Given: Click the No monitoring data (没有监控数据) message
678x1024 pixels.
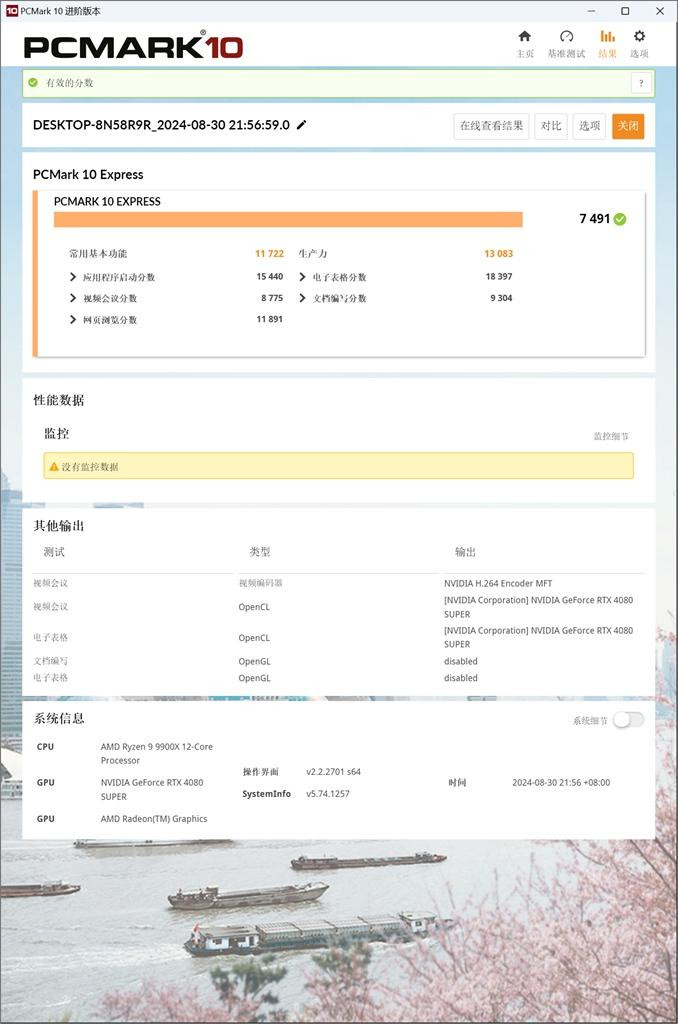Looking at the screenshot, I should 89,466.
